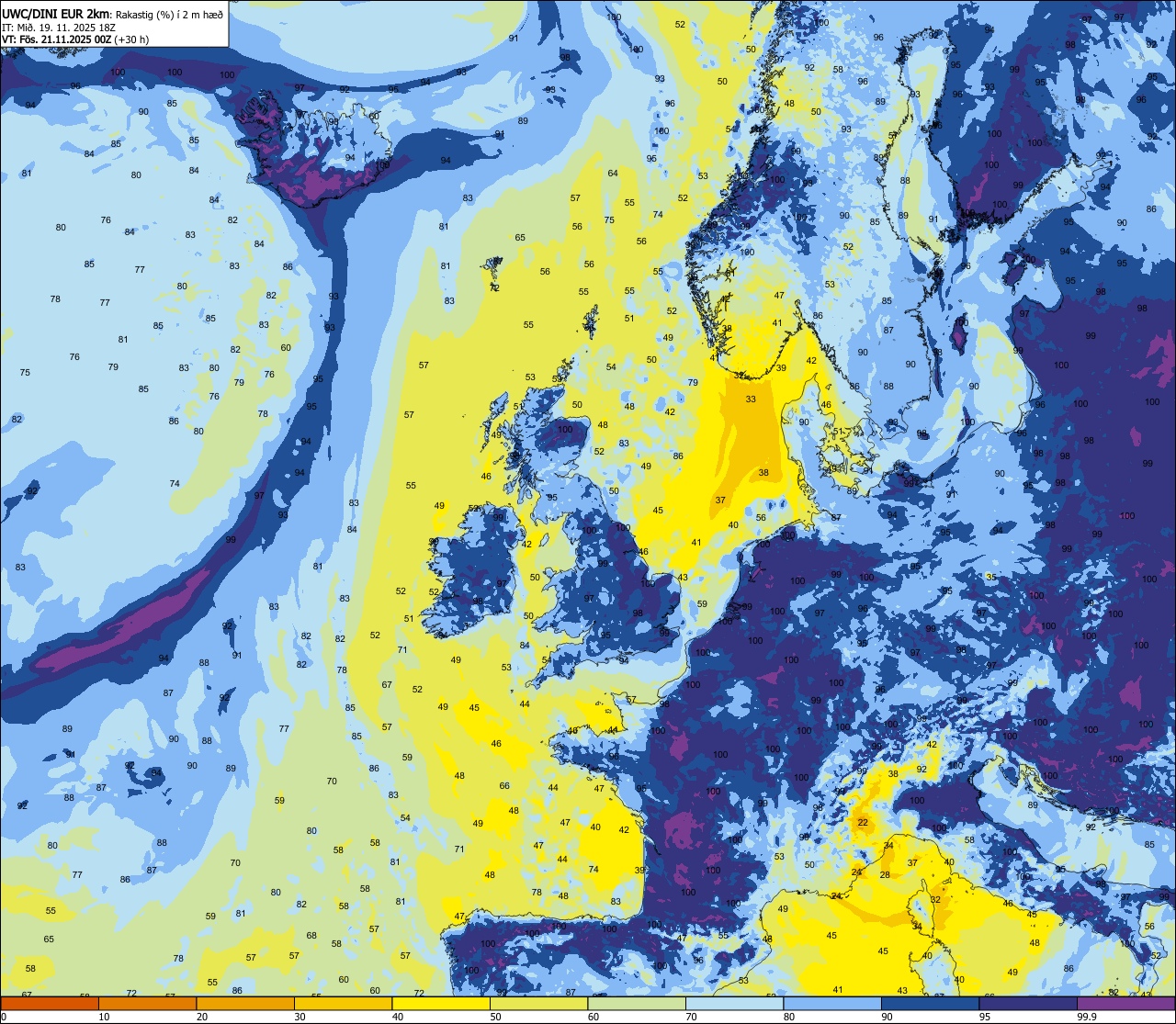Click the initial time "IT: Mið. 19. 11. 2025 18Z"
The width and height of the screenshot is (1176, 1024).
pos(59,27)
